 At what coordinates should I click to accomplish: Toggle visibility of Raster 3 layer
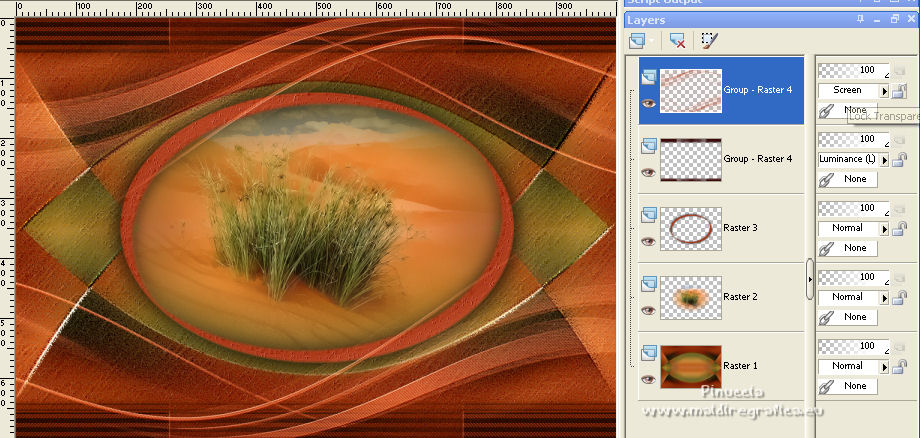click(648, 242)
